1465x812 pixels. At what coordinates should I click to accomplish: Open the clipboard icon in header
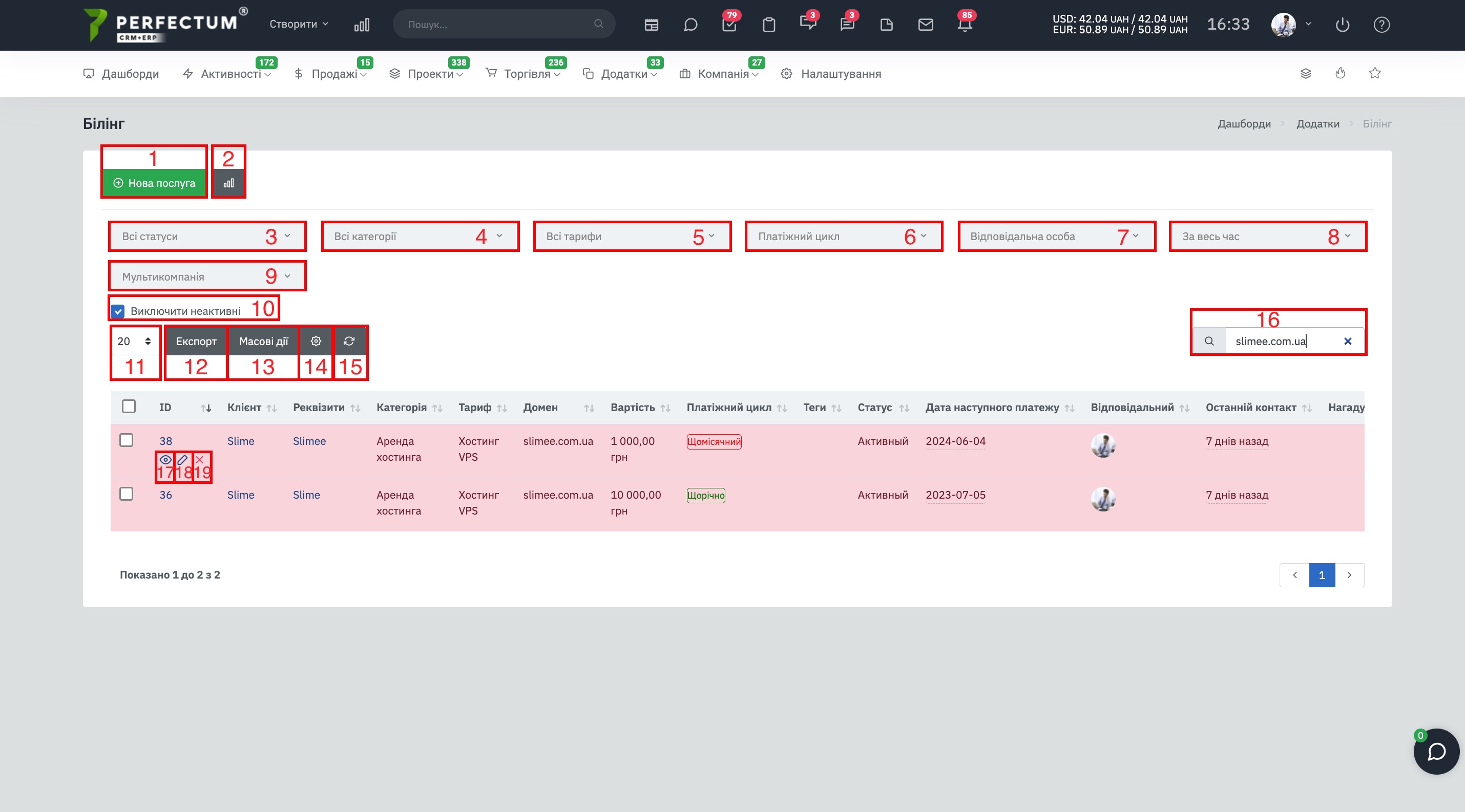(769, 25)
